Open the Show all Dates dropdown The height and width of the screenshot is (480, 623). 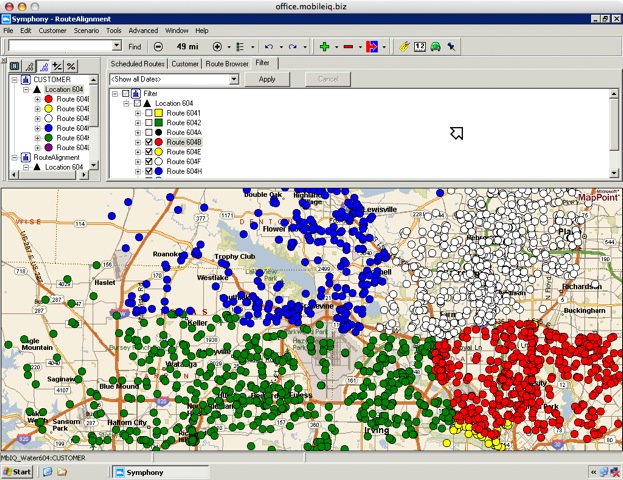(232, 79)
